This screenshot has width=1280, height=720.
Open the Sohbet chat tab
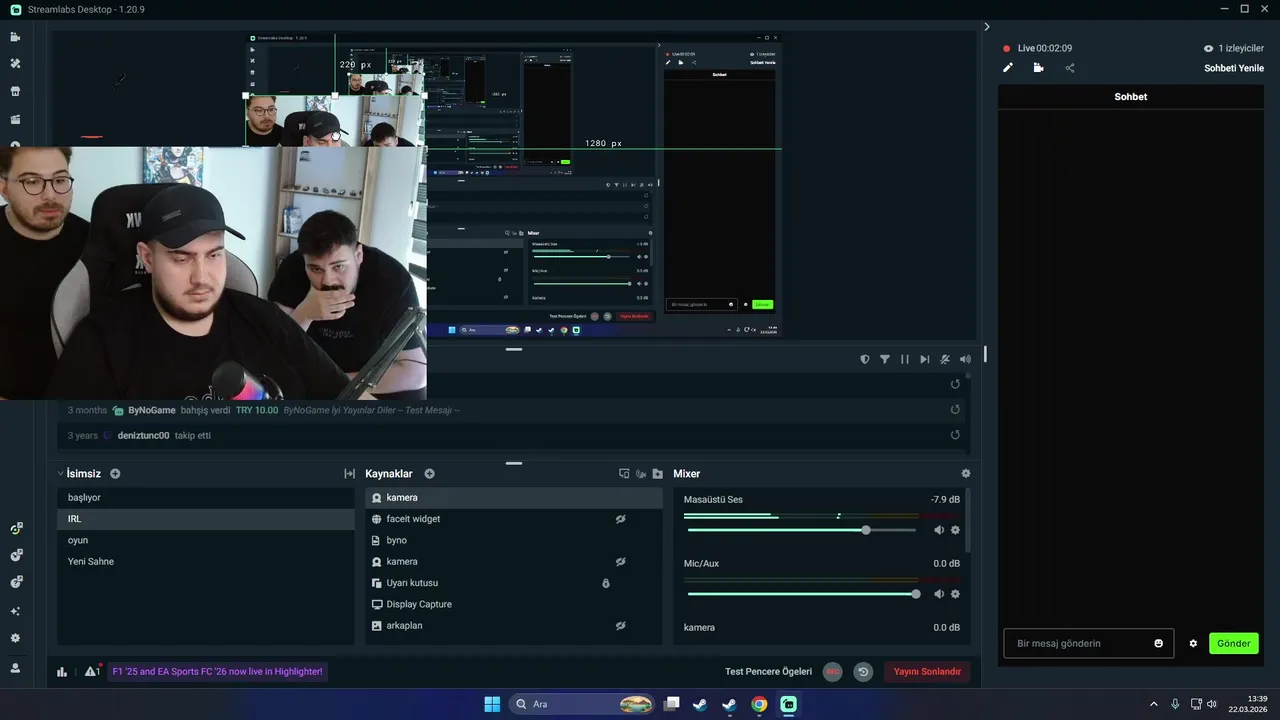tap(1131, 97)
